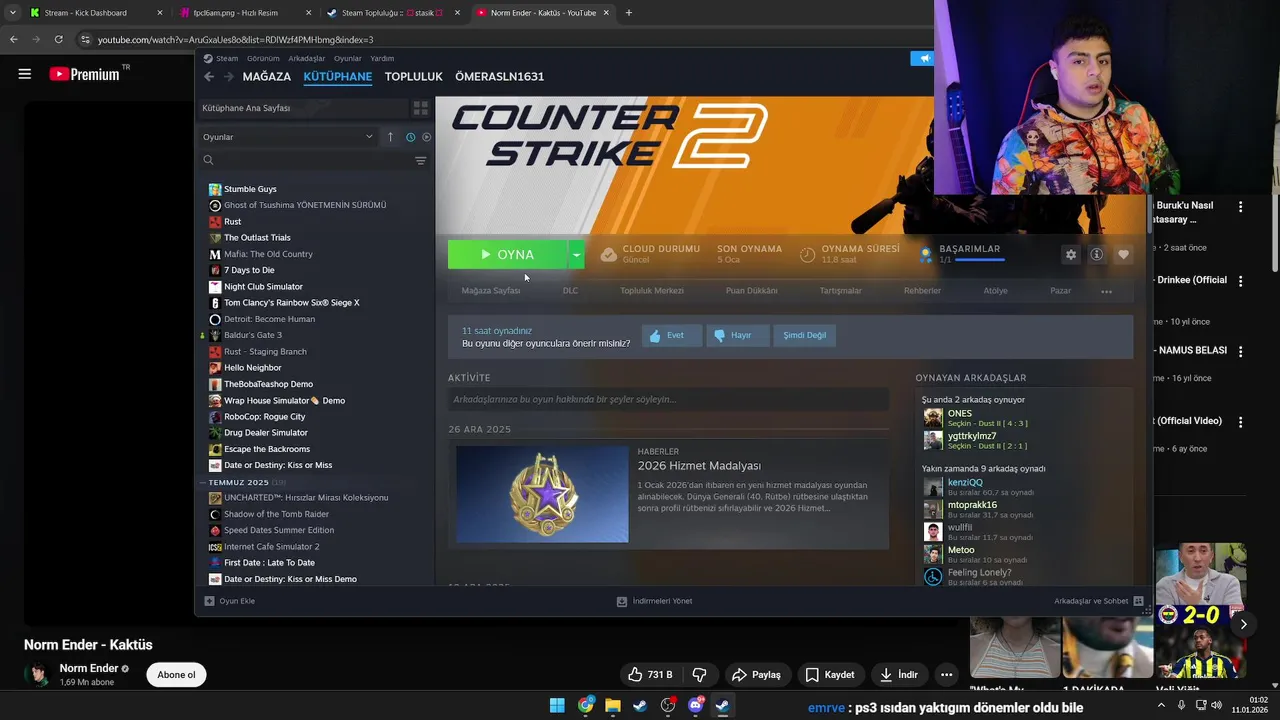Viewport: 1280px width, 720px height.
Task: Subscribe with Abone ol button
Action: [176, 675]
